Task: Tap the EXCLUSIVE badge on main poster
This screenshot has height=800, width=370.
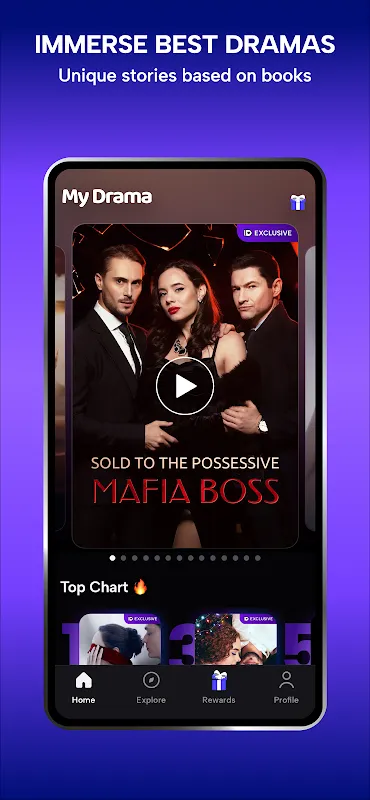Action: 267,233
